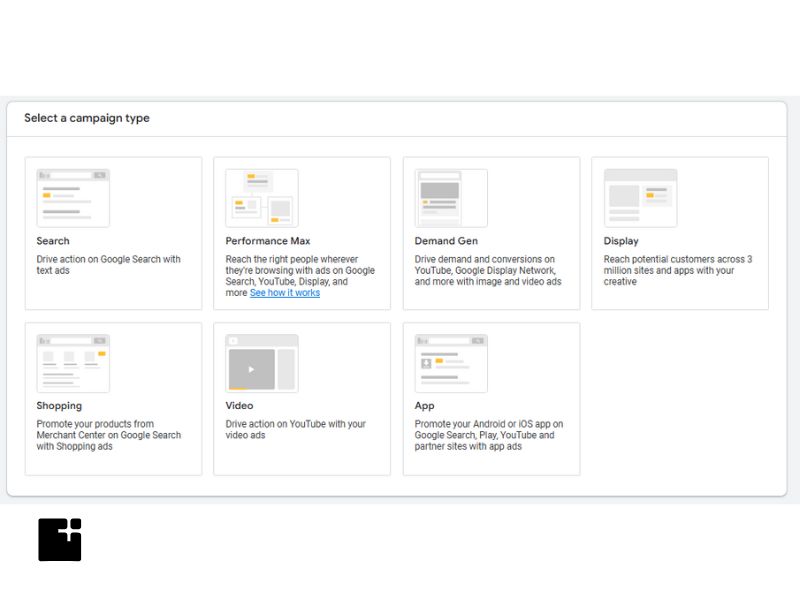This screenshot has height=600, width=800.
Task: Open the 'See how it works' link
Action: [x=285, y=293]
